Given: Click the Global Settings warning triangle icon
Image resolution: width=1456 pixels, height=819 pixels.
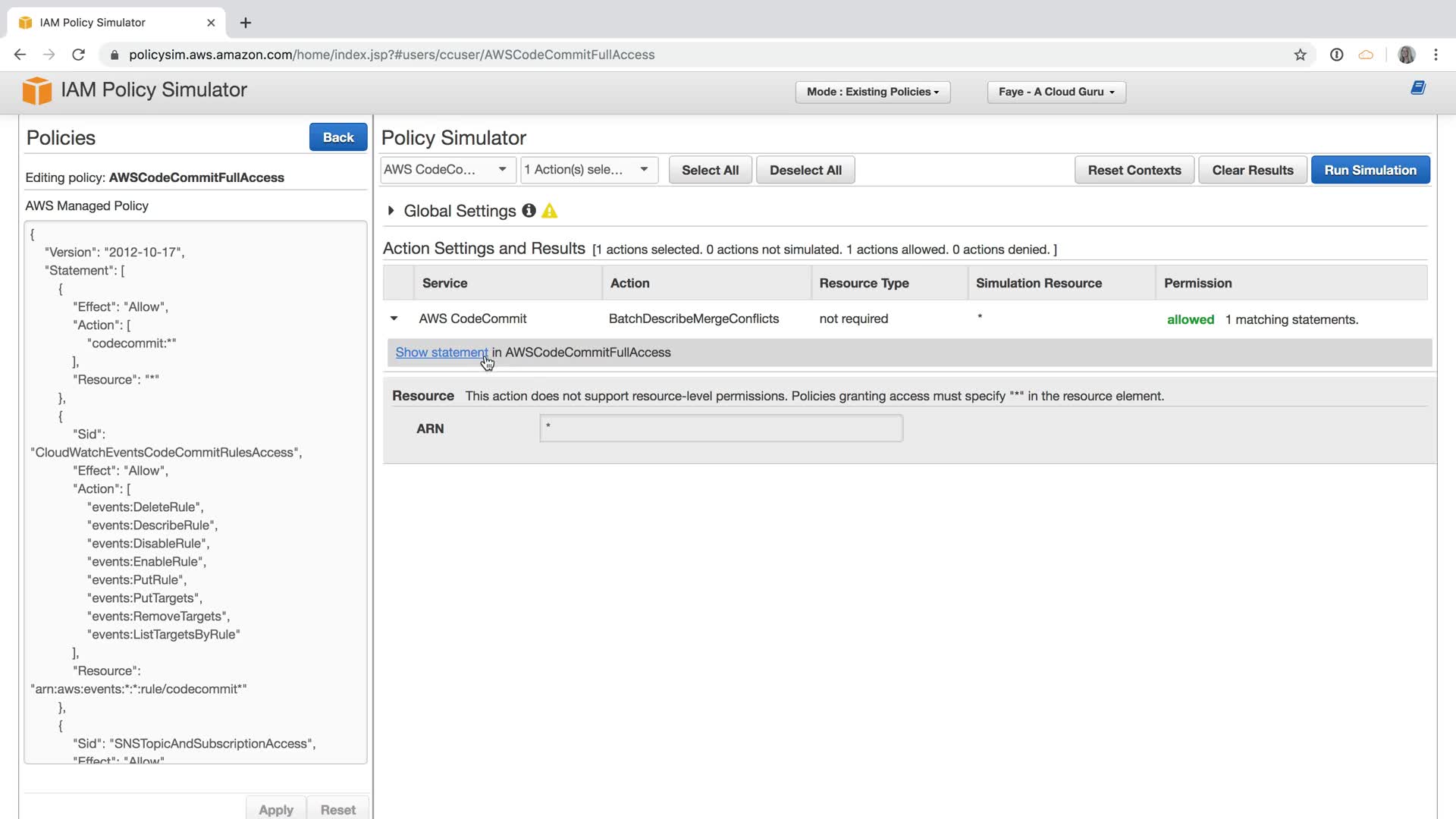Looking at the screenshot, I should pos(550,212).
